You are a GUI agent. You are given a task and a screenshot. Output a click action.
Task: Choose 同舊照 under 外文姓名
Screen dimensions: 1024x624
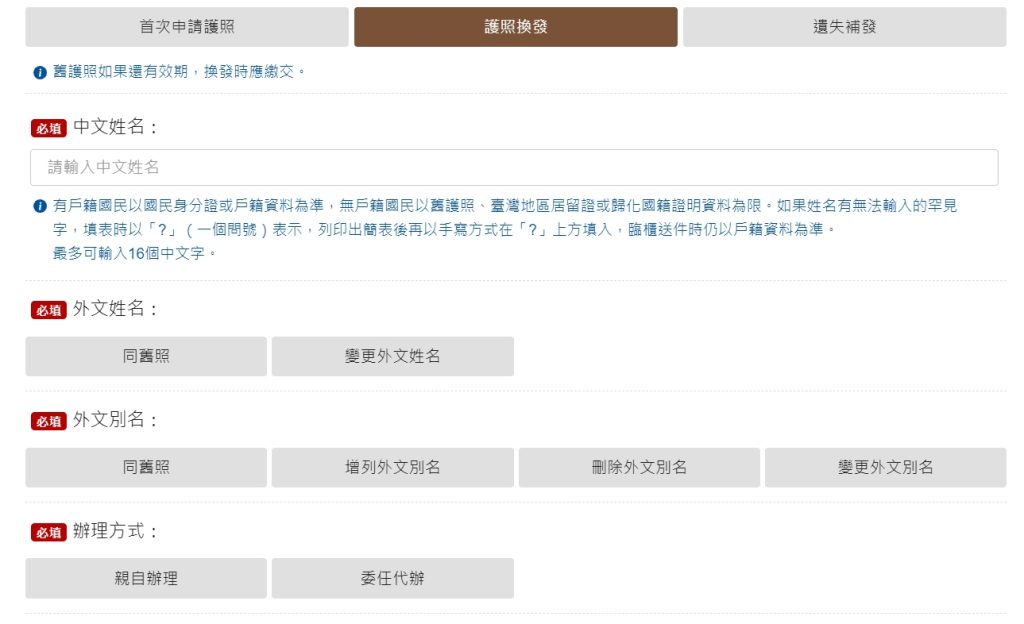click(x=146, y=356)
